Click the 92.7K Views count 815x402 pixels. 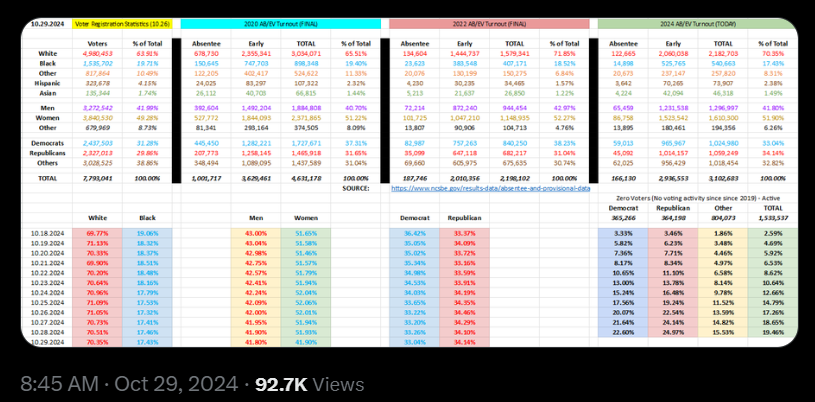coord(309,384)
